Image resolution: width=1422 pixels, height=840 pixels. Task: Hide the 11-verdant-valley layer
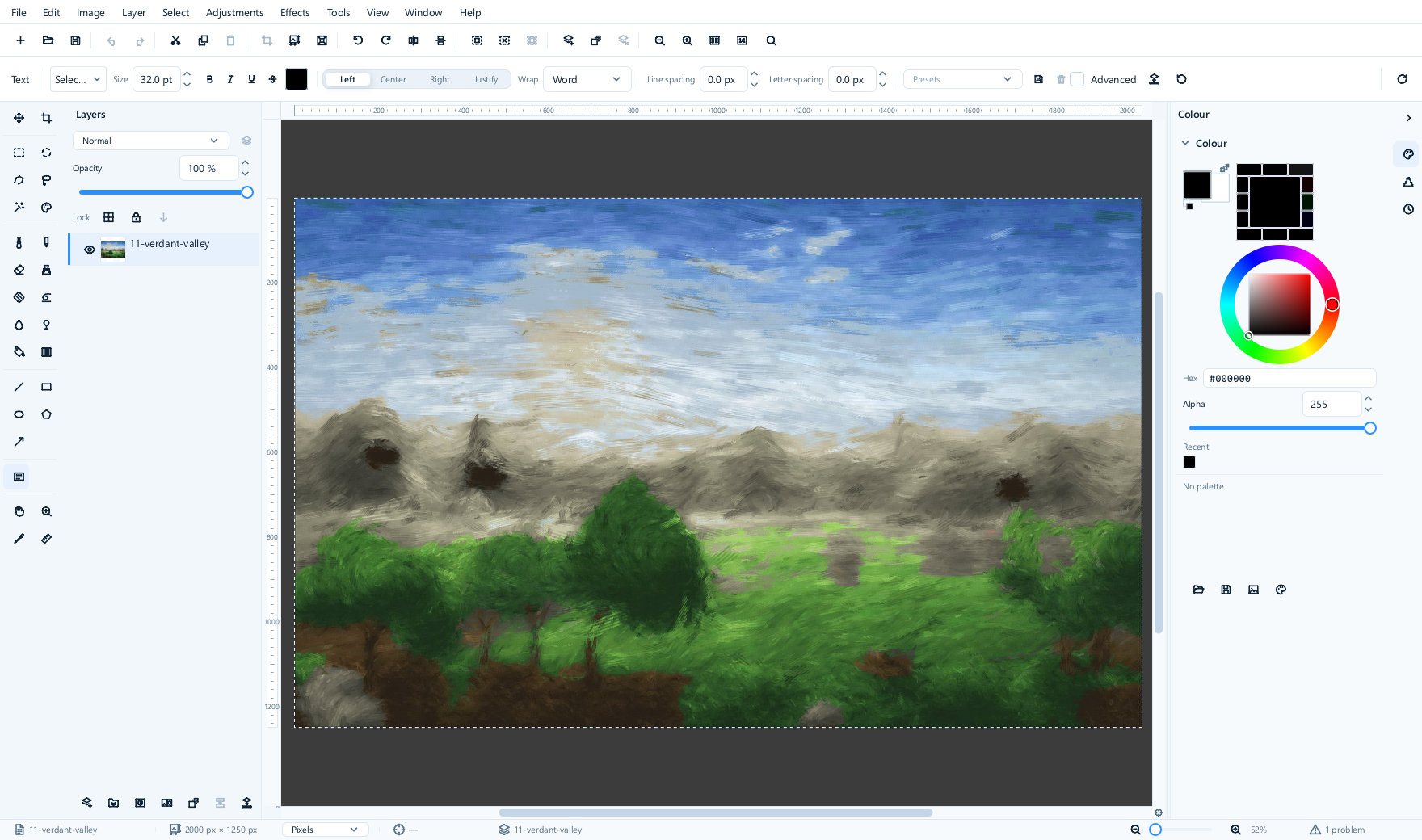pyautogui.click(x=90, y=250)
